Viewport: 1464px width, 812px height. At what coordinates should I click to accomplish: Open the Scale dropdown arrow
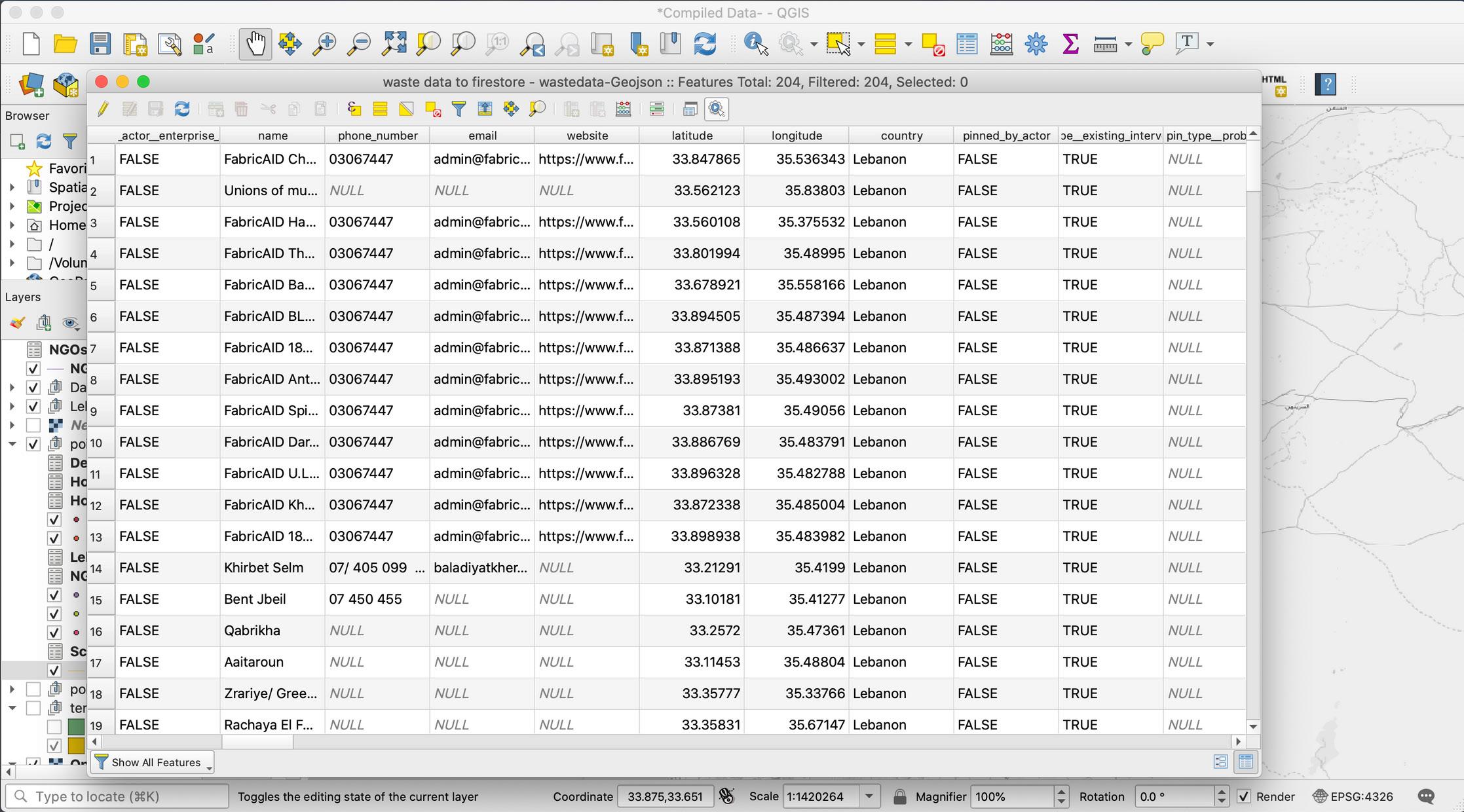[x=869, y=796]
